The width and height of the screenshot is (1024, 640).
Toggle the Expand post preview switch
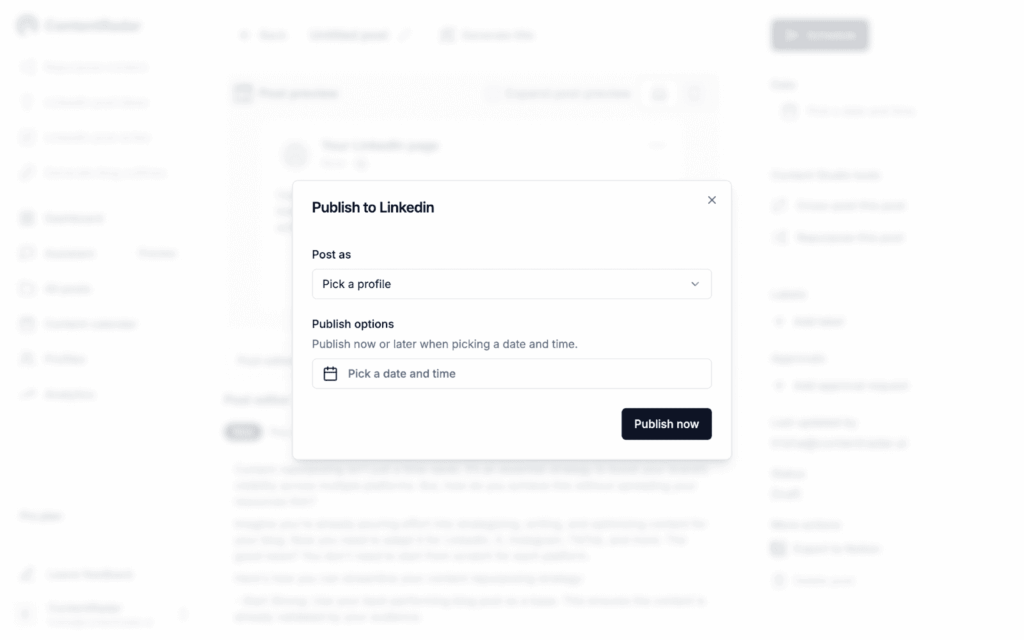pyautogui.click(x=492, y=94)
